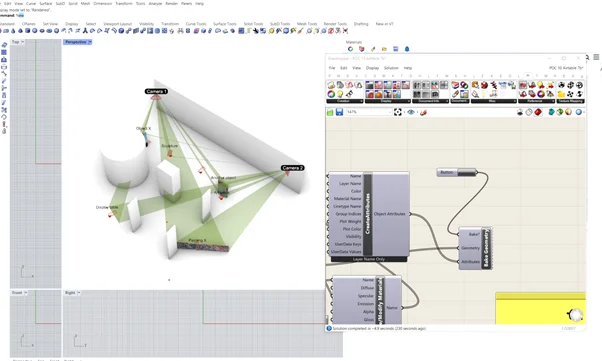Click the white knob on the yellow panel
The image size is (602, 361).
(576, 315)
